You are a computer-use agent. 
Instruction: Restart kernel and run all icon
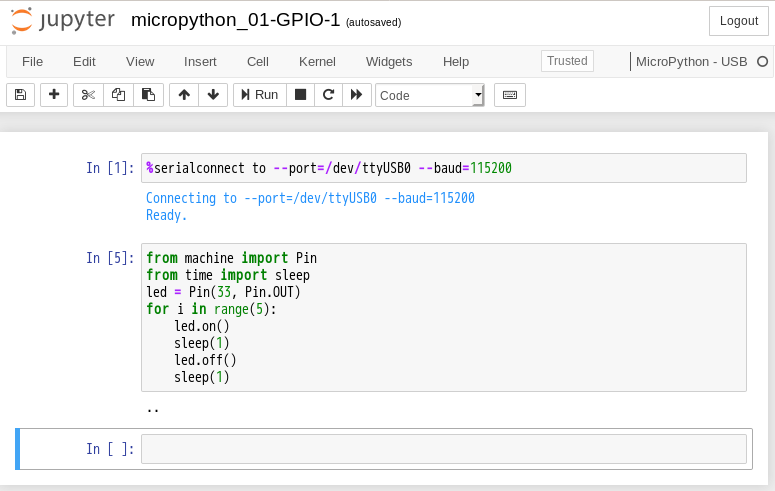click(355, 95)
